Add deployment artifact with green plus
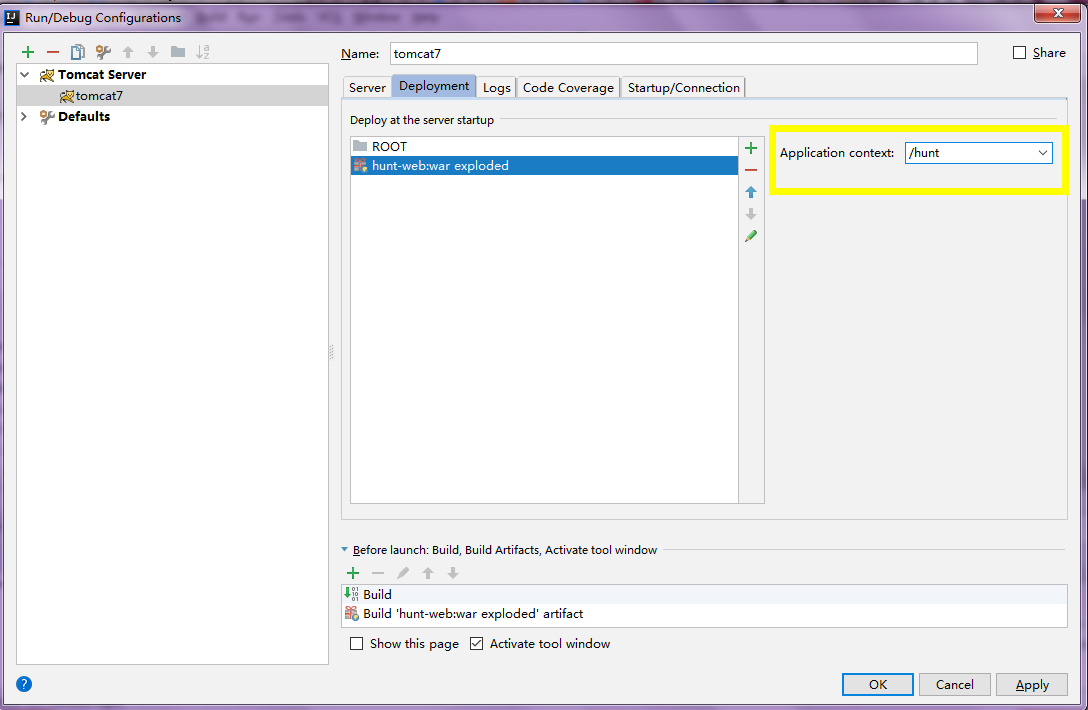The height and width of the screenshot is (710, 1088). [751, 148]
